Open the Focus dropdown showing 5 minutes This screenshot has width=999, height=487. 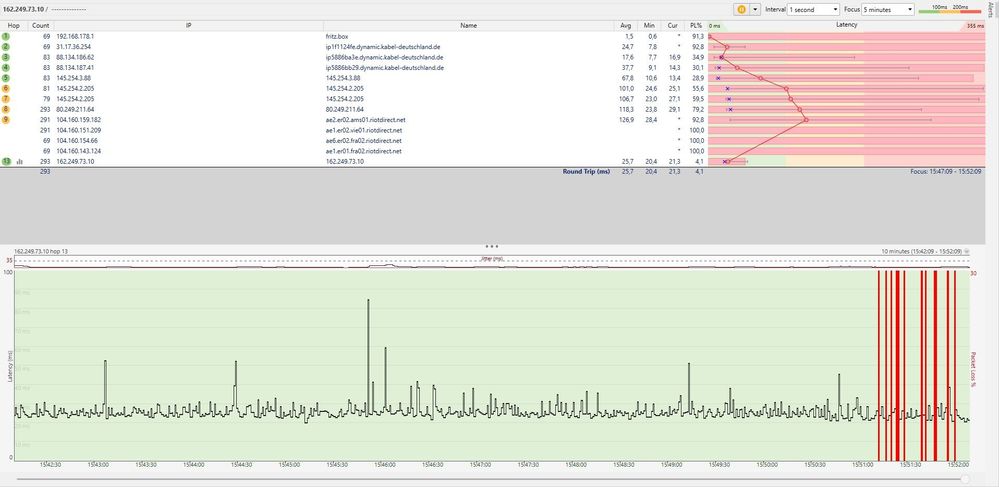888,10
